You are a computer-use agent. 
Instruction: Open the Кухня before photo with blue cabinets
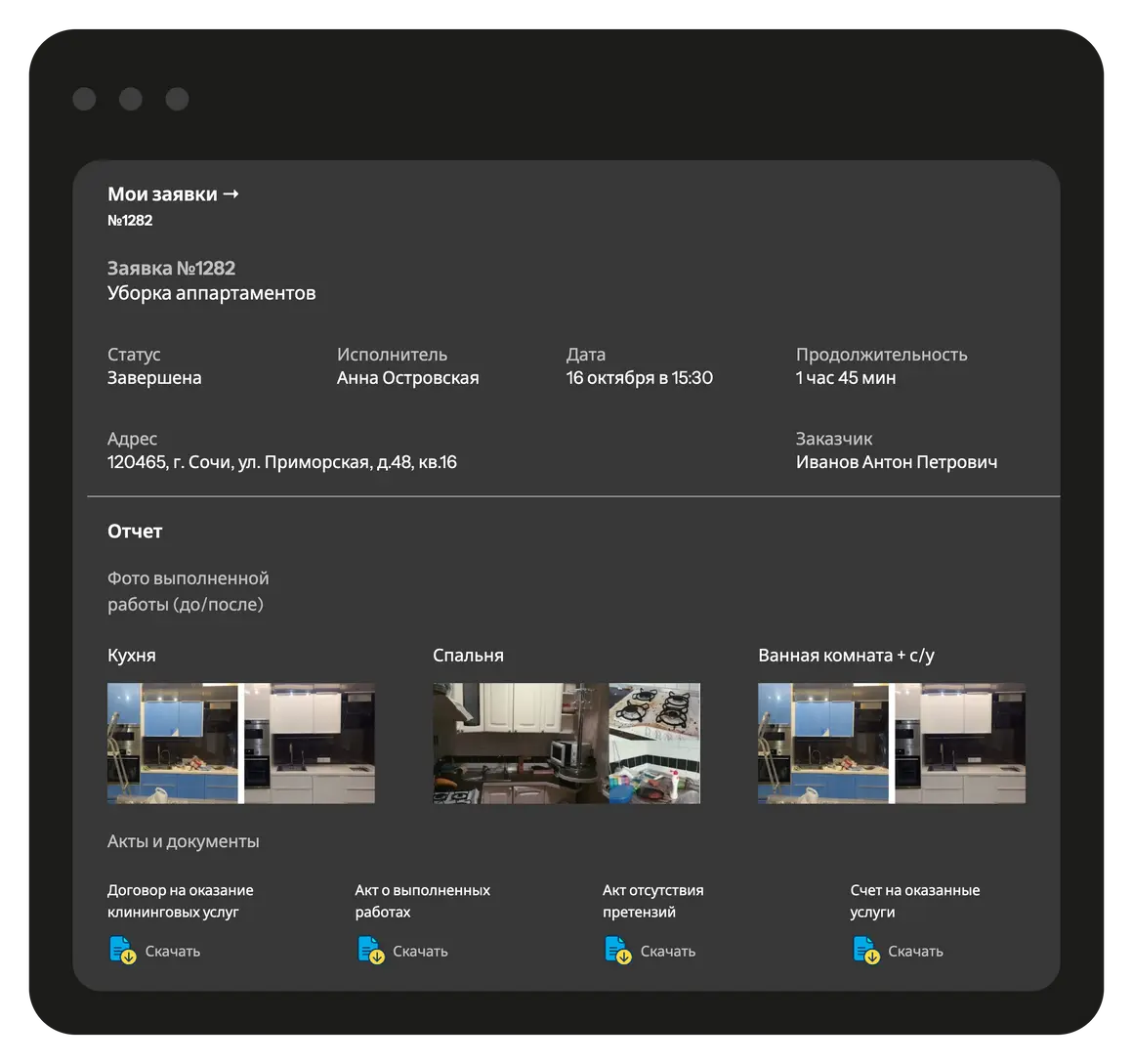pyautogui.click(x=172, y=743)
